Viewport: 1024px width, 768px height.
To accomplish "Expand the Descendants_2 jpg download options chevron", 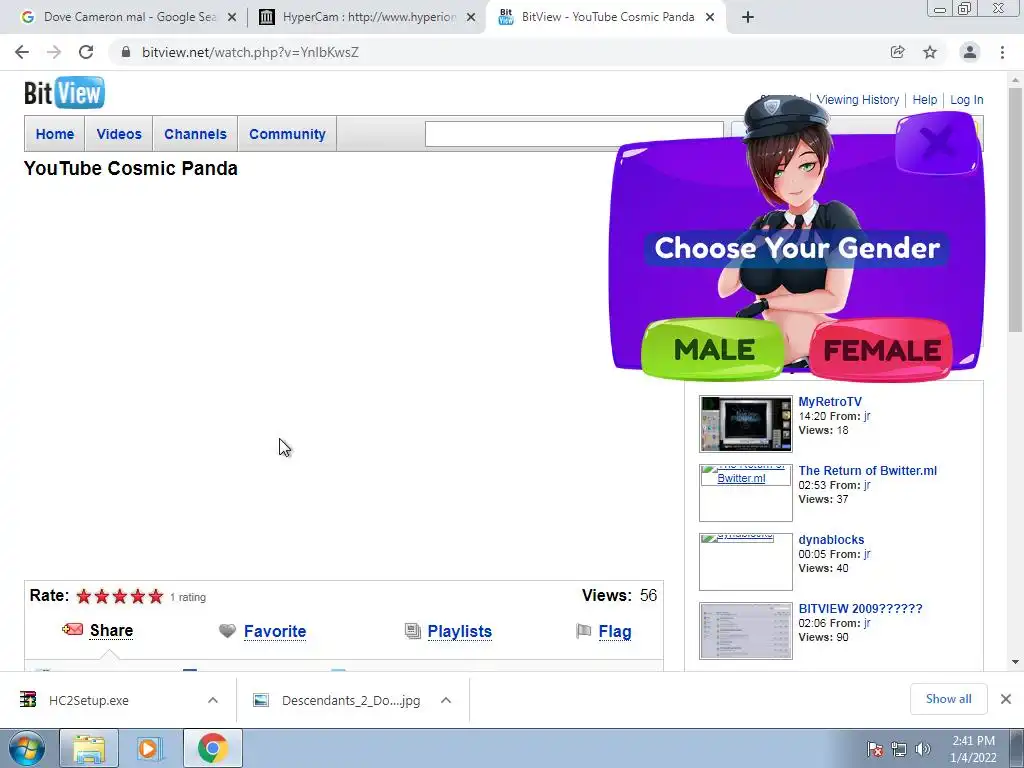I will pos(446,700).
